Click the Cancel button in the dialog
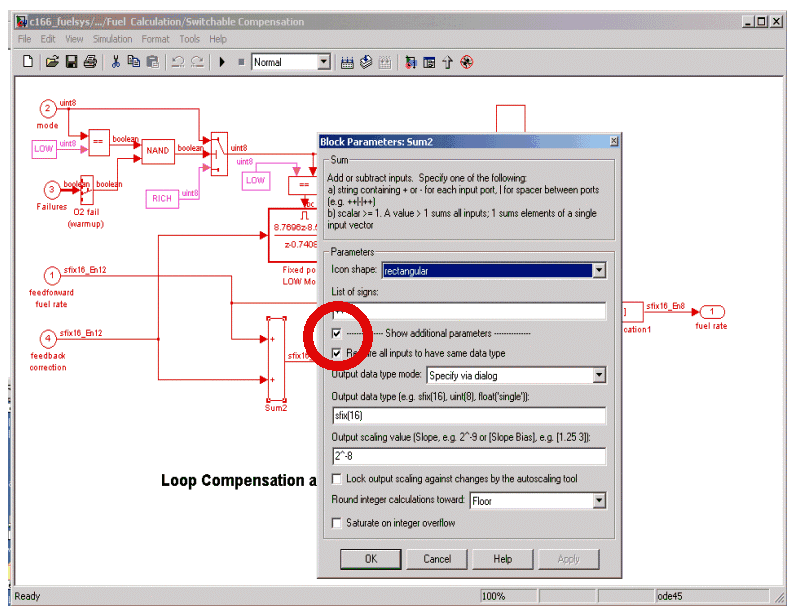 (x=436, y=559)
